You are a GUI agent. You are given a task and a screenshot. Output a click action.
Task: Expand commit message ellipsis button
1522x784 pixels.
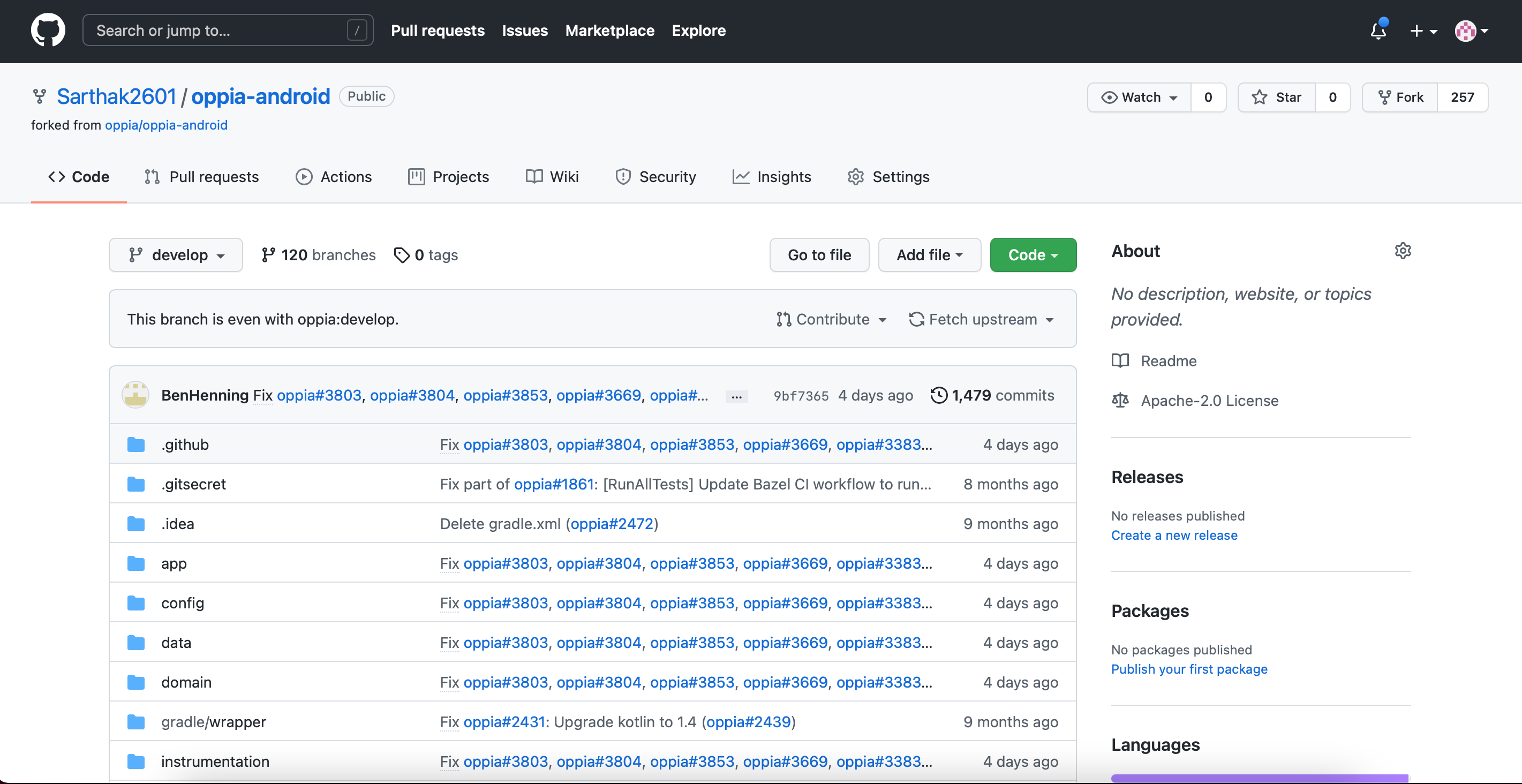pyautogui.click(x=736, y=396)
